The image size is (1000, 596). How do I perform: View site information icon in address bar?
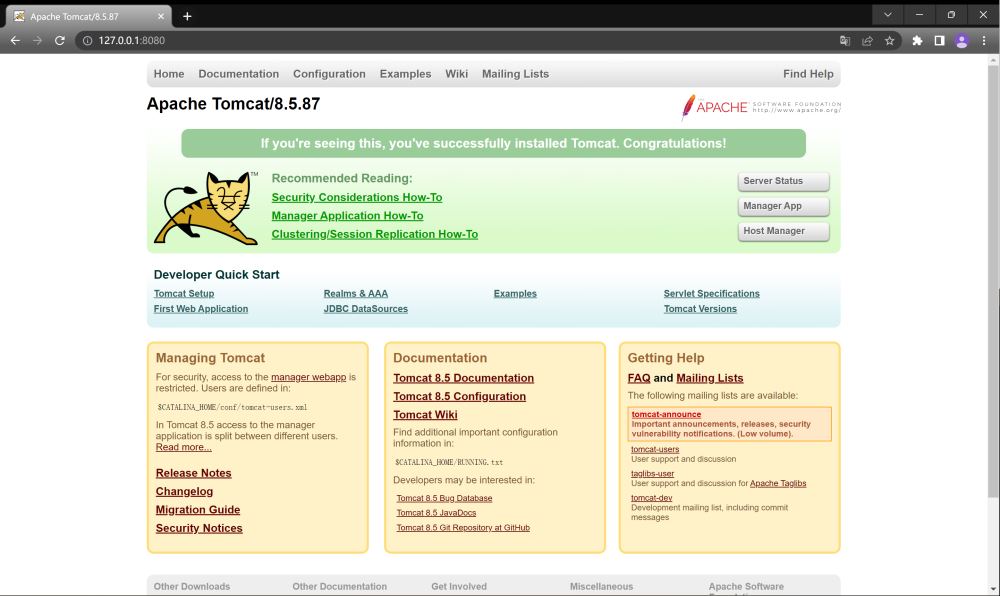[x=87, y=40]
